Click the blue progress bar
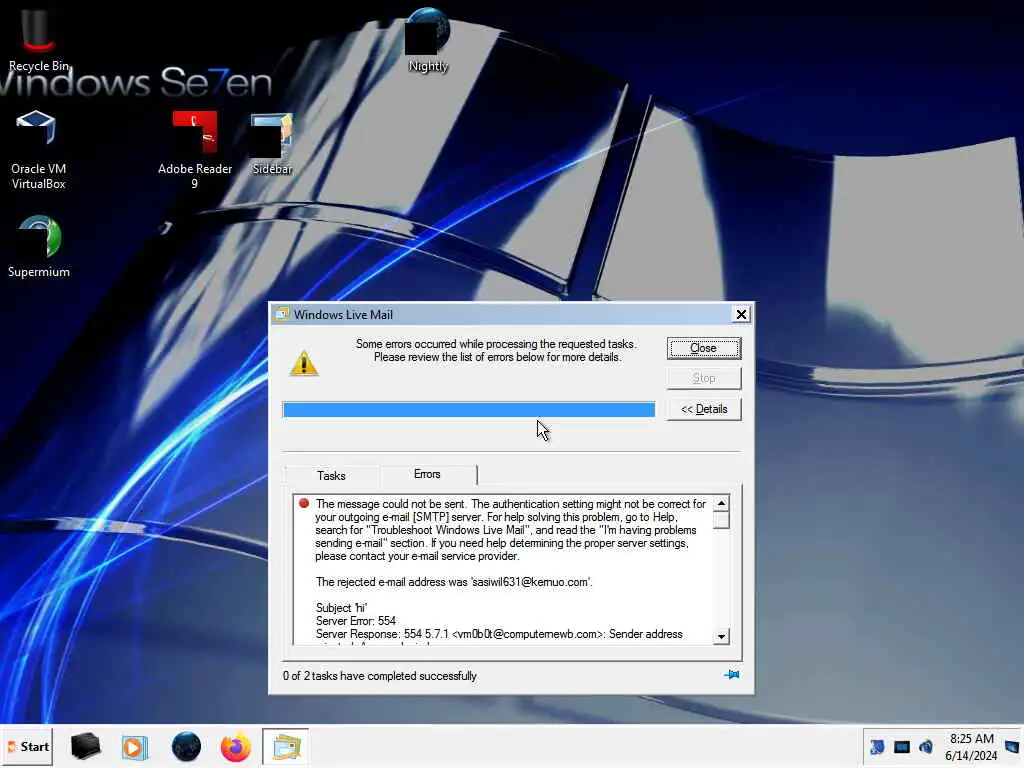 click(x=468, y=409)
